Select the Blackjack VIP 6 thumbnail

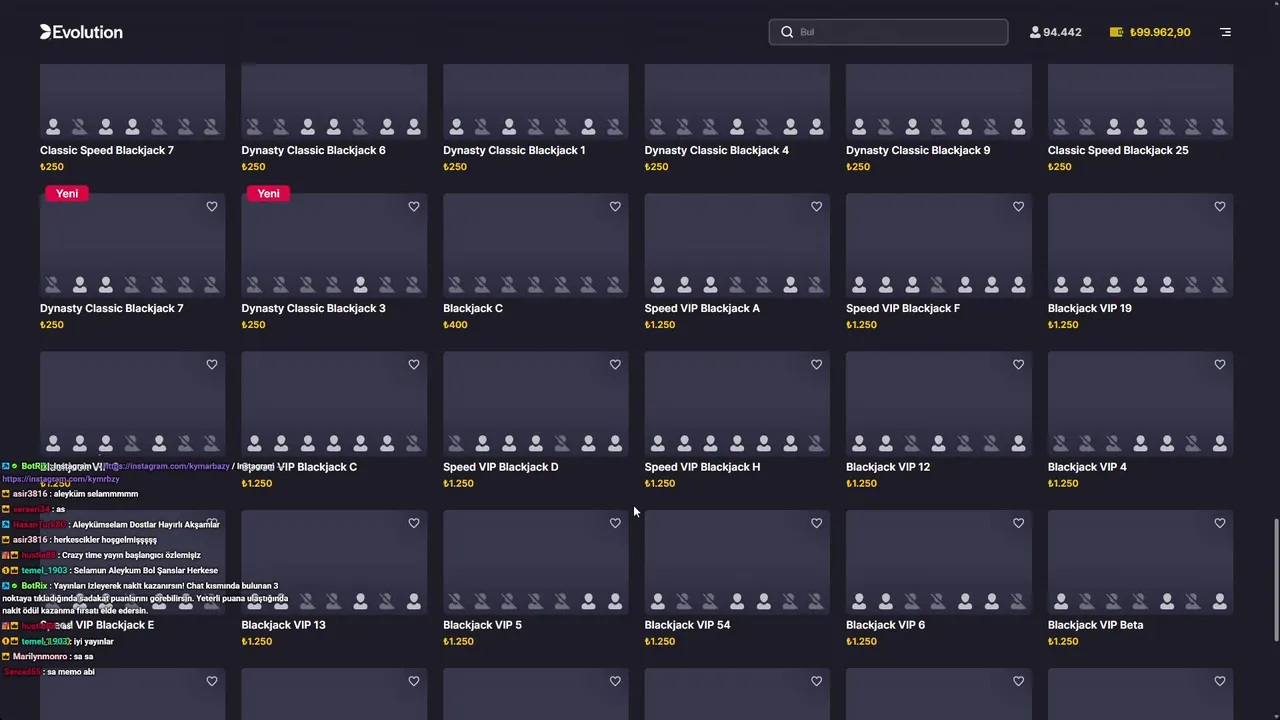click(938, 561)
